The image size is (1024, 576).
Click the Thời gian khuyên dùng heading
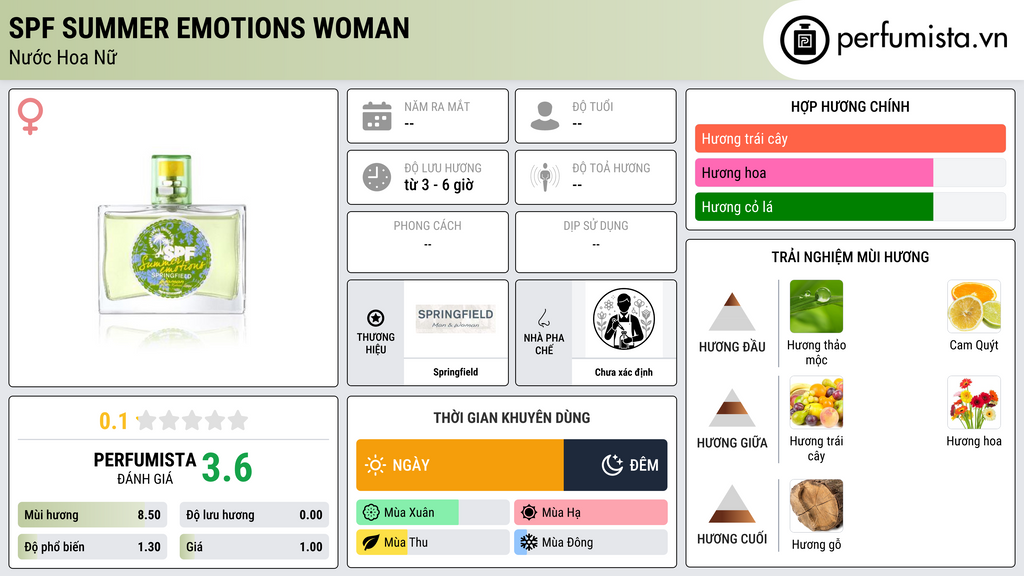click(x=512, y=417)
